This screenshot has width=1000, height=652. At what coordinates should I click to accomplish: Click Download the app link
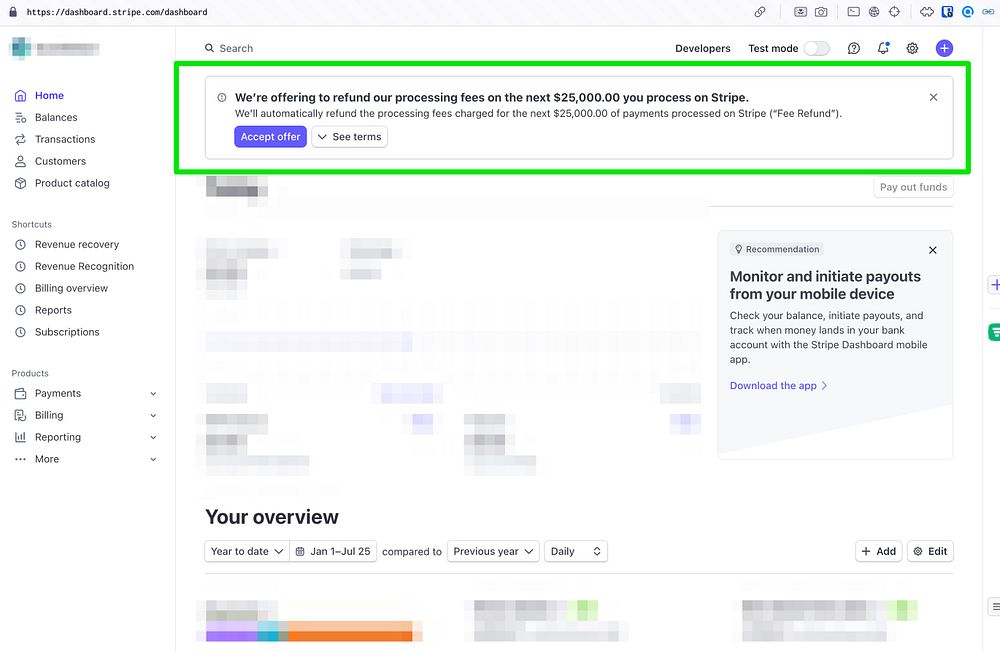(x=778, y=385)
